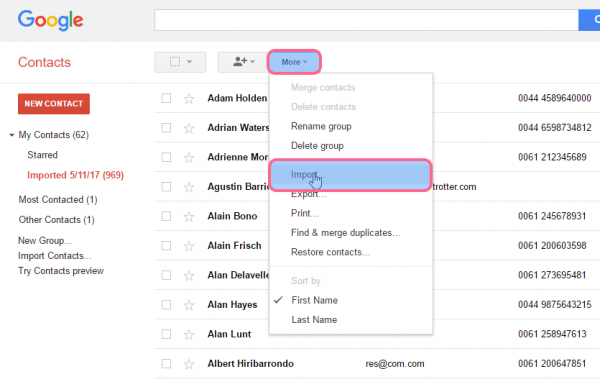The height and width of the screenshot is (387, 600).
Task: Choose Restore contacts... option
Action: pos(330,252)
